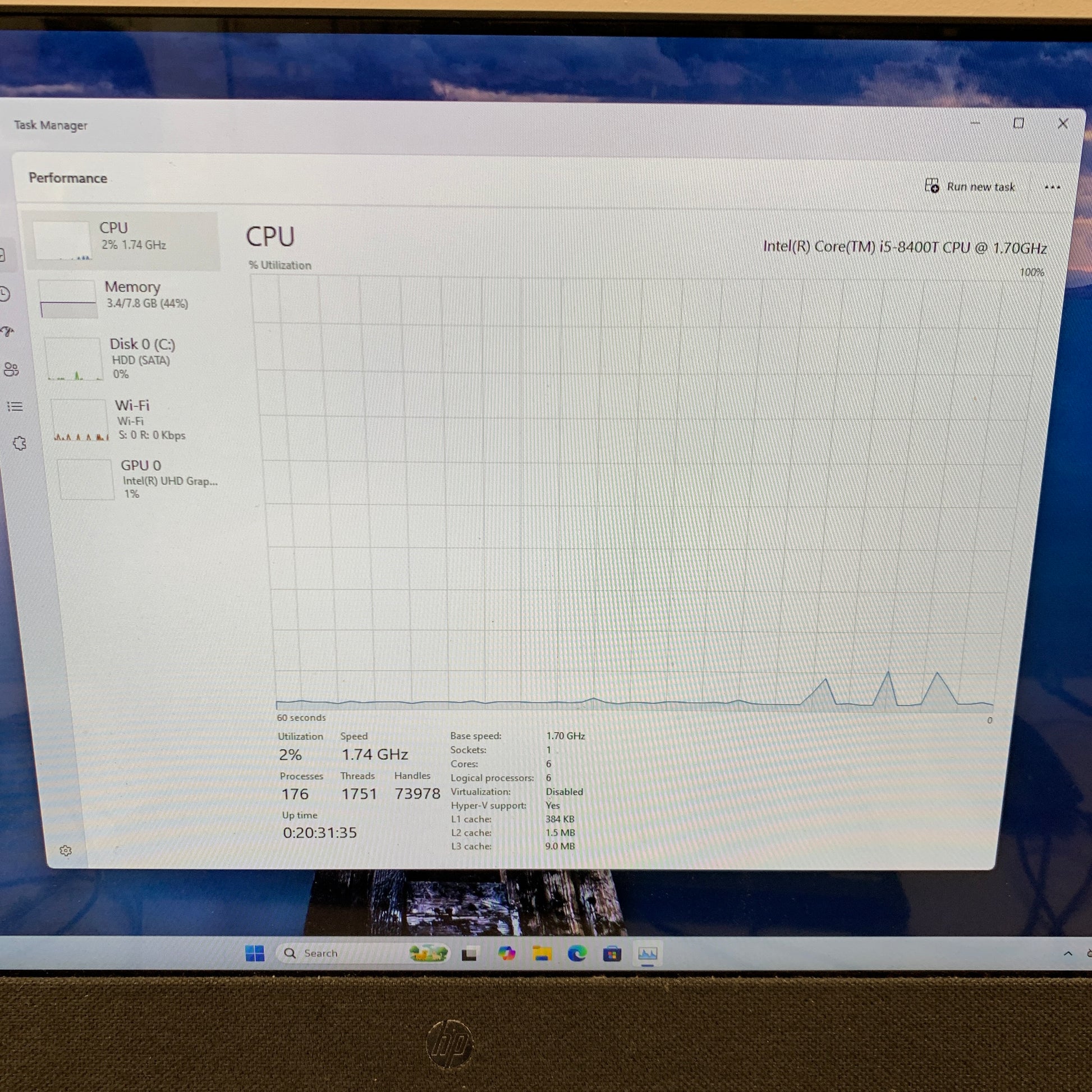Open Task Manager settings gear icon
This screenshot has width=1092, height=1092.
point(66,851)
